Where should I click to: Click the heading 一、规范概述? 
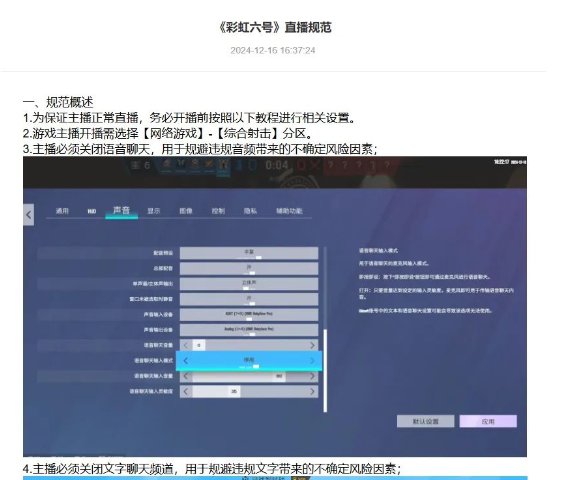point(58,102)
